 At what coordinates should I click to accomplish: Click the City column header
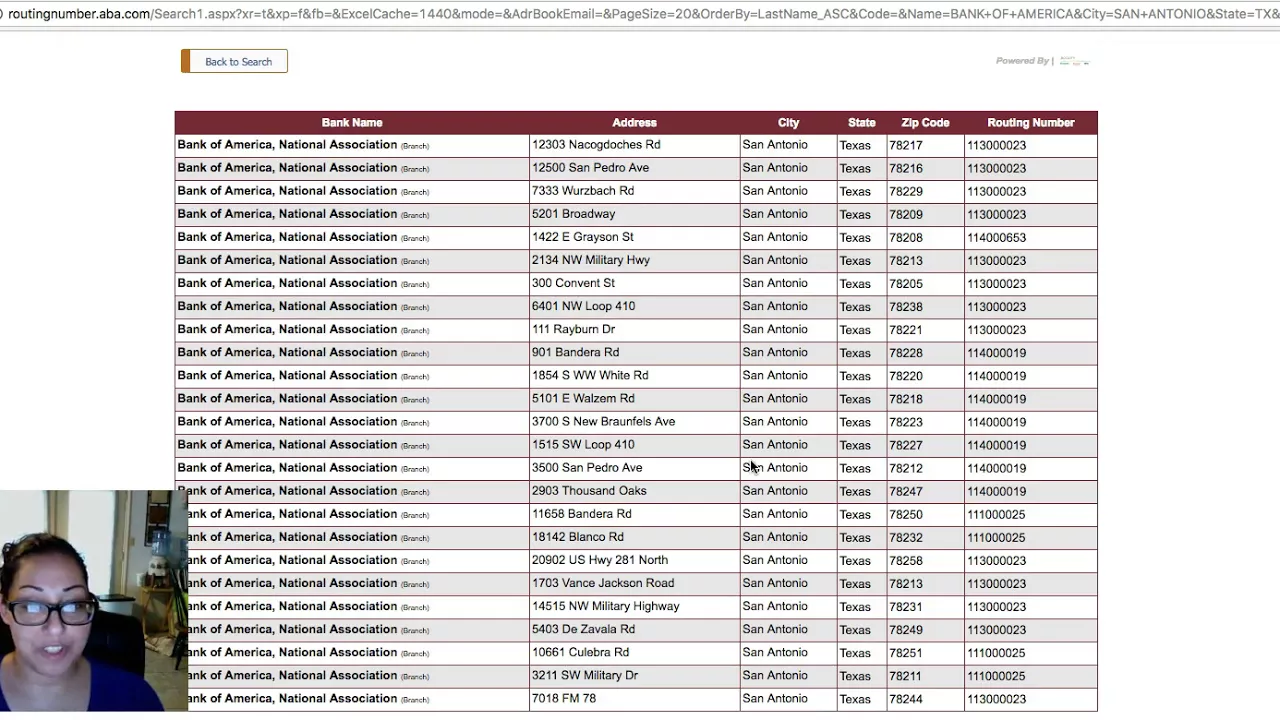pos(789,123)
